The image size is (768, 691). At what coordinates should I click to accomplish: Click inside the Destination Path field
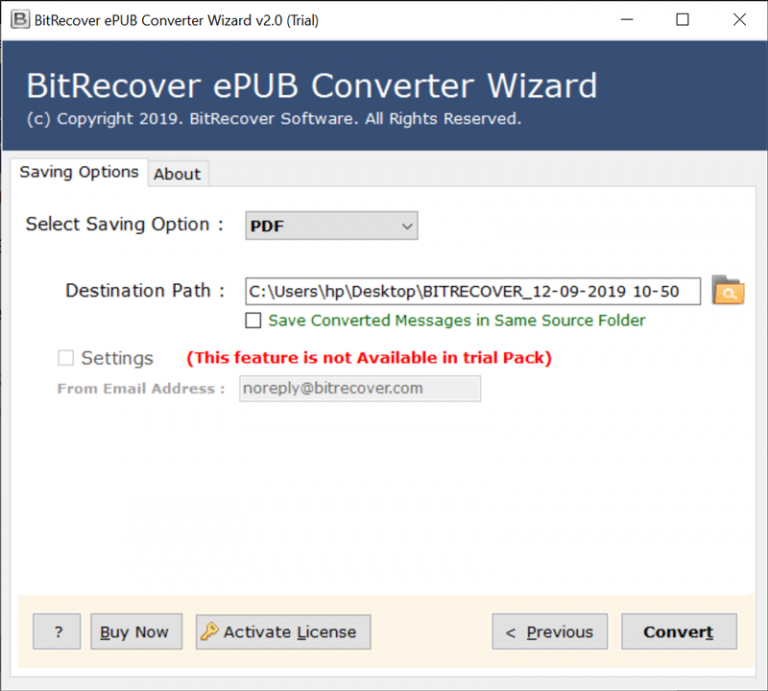pos(473,291)
